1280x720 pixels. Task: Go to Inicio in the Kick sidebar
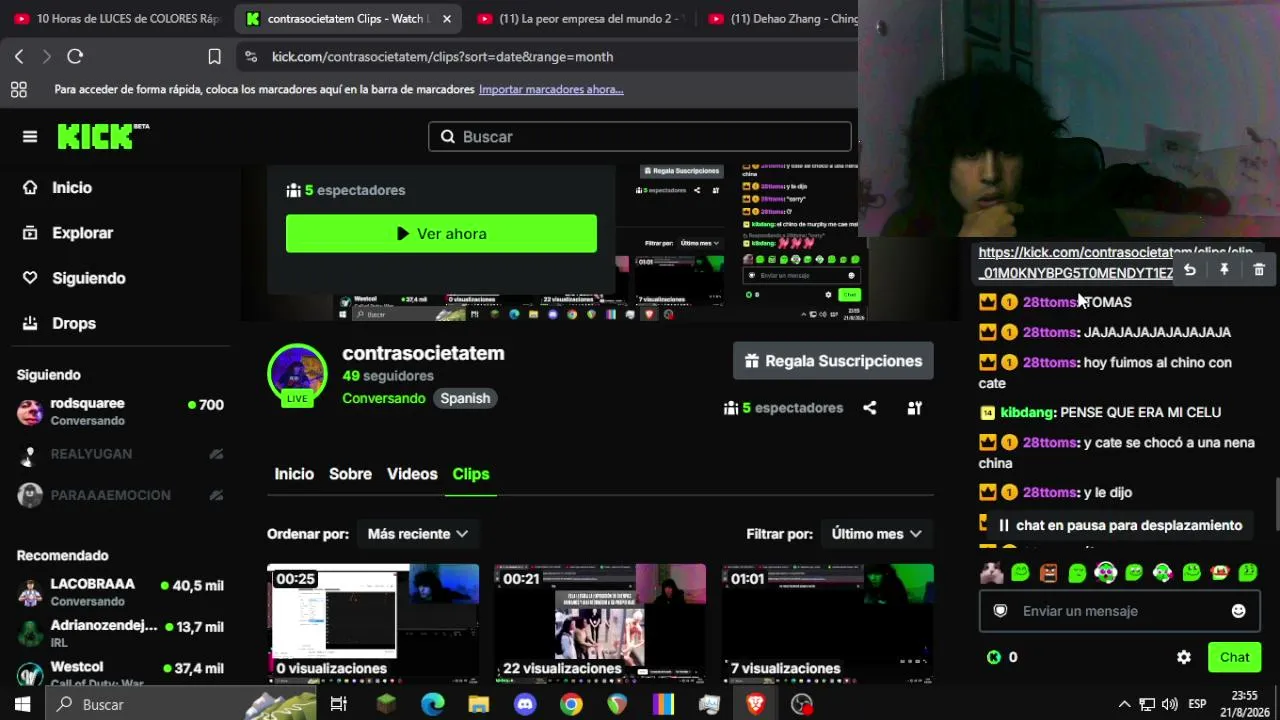(x=71, y=188)
